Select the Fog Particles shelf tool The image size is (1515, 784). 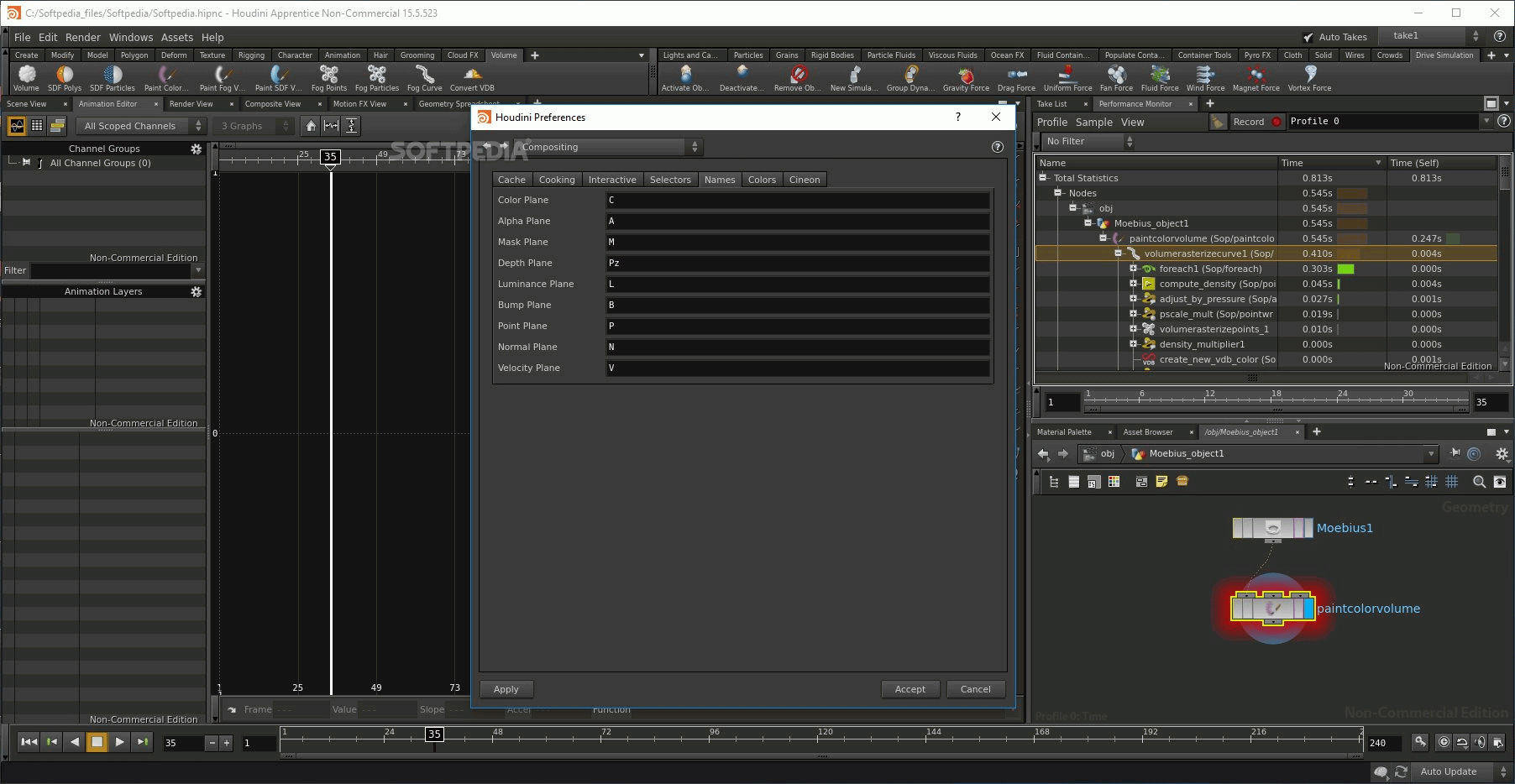point(376,78)
